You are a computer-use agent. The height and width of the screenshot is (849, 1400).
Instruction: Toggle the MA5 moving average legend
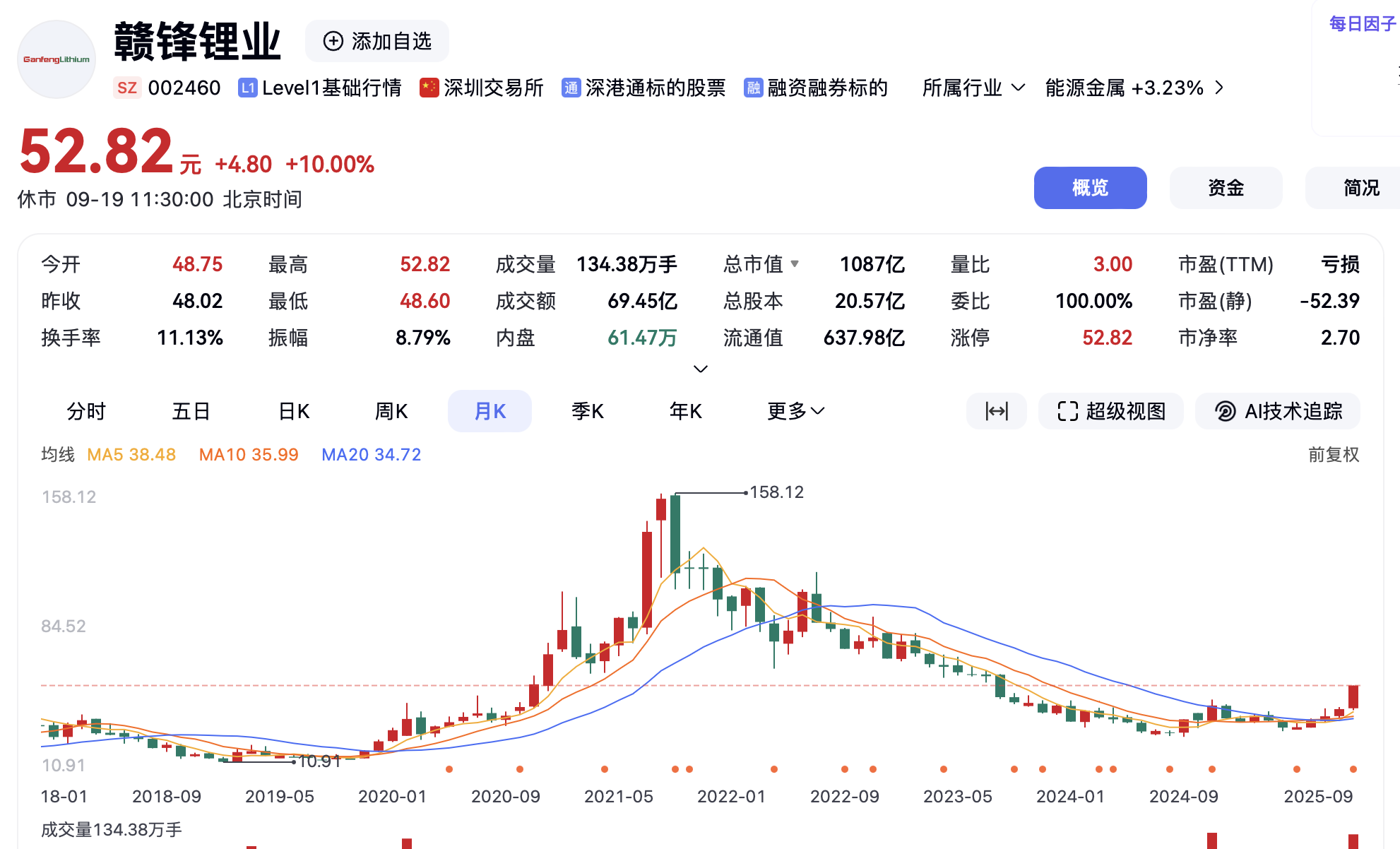click(131, 454)
